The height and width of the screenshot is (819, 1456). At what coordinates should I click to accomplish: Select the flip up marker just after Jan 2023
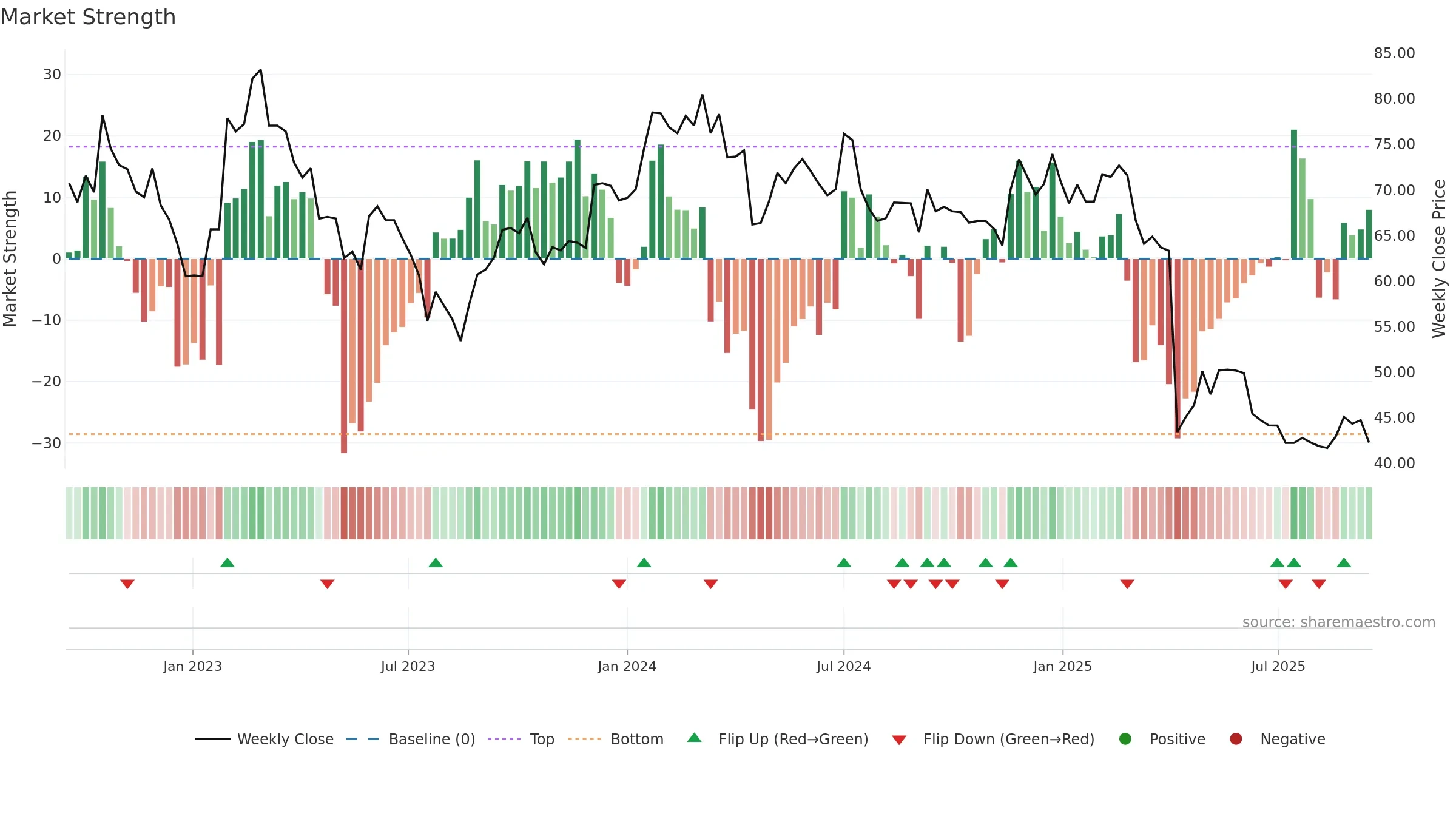coord(227,562)
